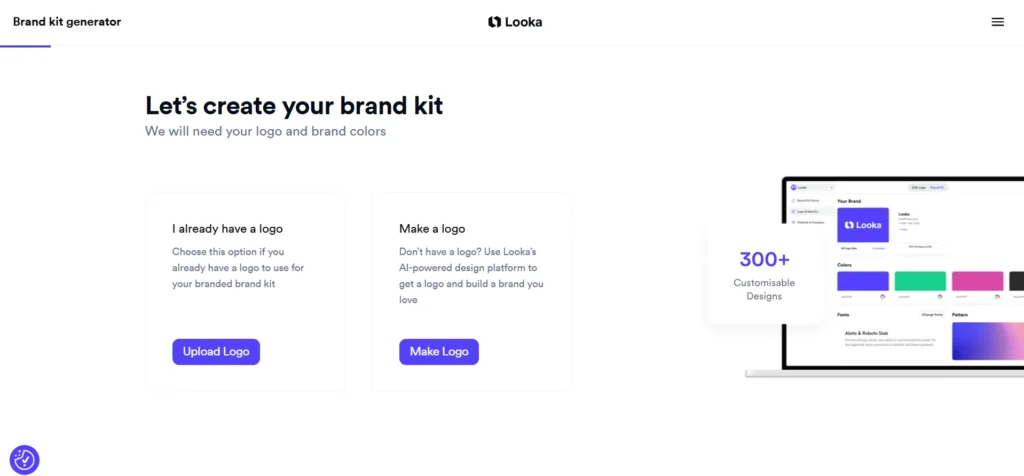Image resolution: width=1024 pixels, height=476 pixels.
Task: Click the Upload Logo button
Action: point(216,352)
